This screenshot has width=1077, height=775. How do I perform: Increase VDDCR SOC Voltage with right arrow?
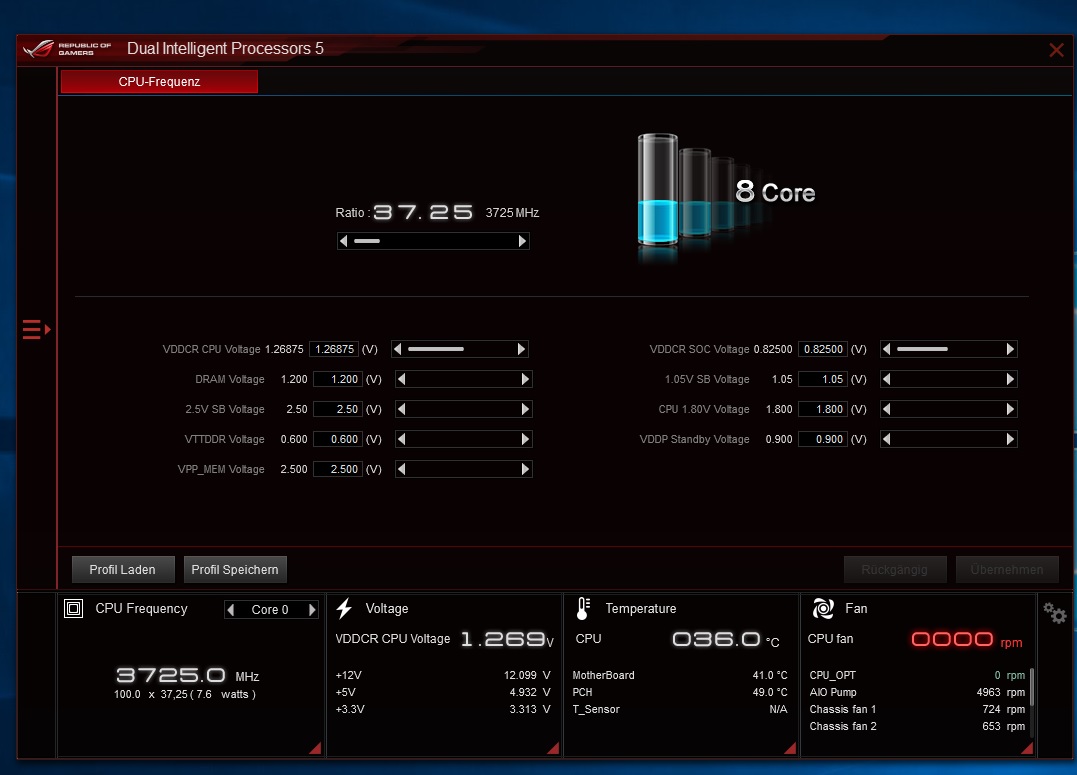click(1010, 349)
